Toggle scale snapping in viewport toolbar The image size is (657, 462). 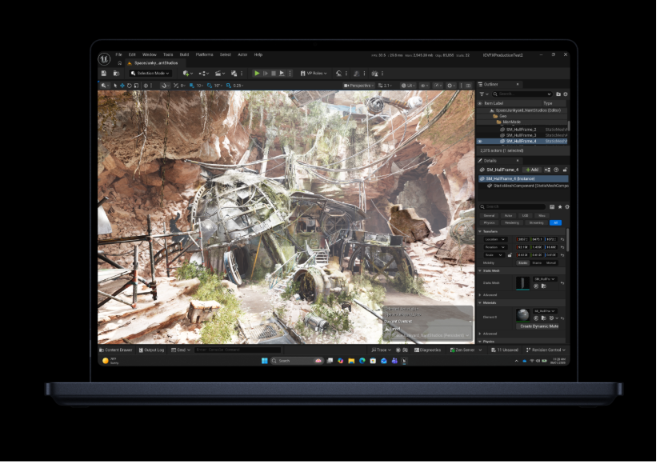tap(228, 85)
